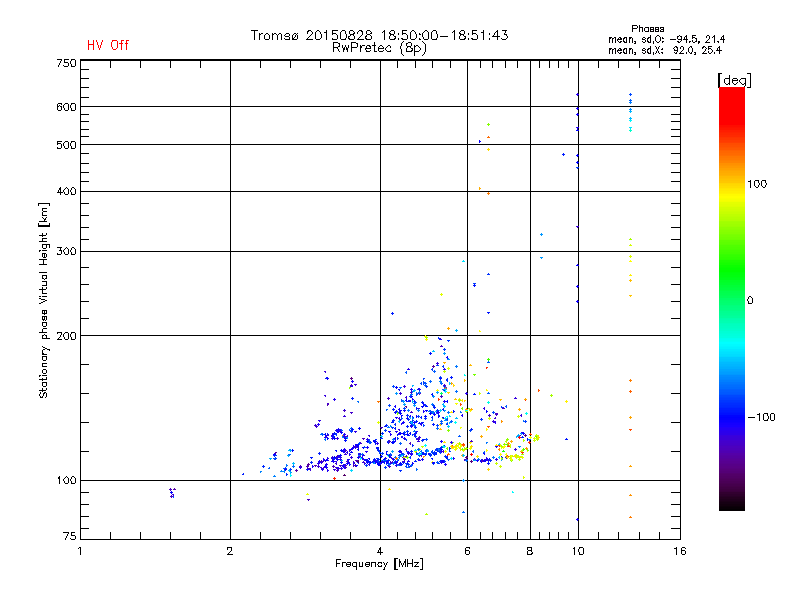Click the x-axis '1' tick label
This screenshot has height=600, width=800.
click(80, 551)
